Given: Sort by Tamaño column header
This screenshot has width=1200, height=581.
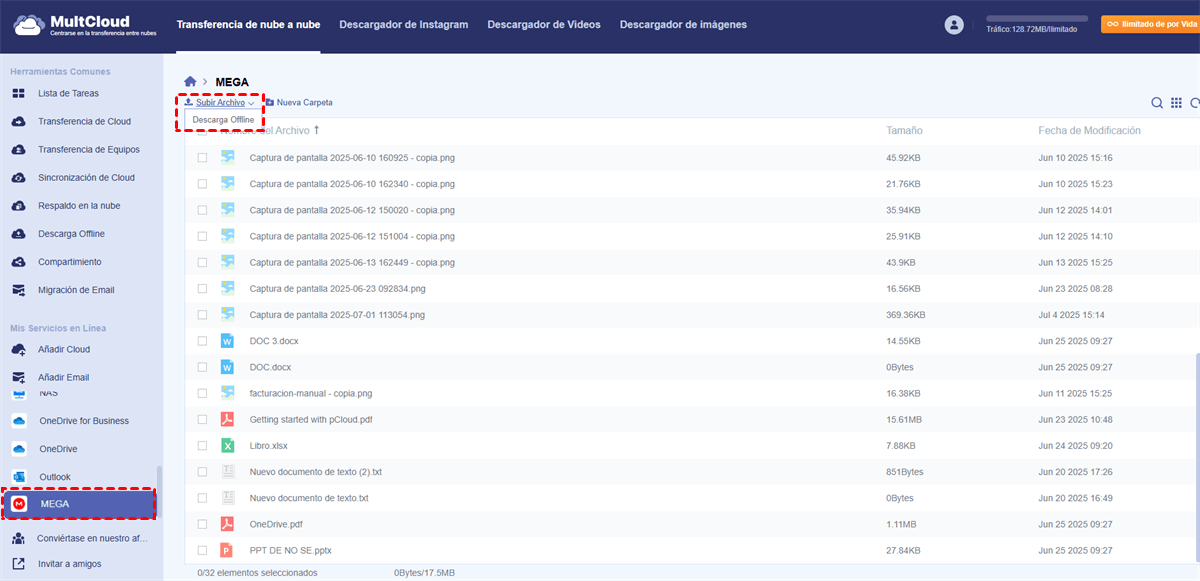Looking at the screenshot, I should point(904,131).
